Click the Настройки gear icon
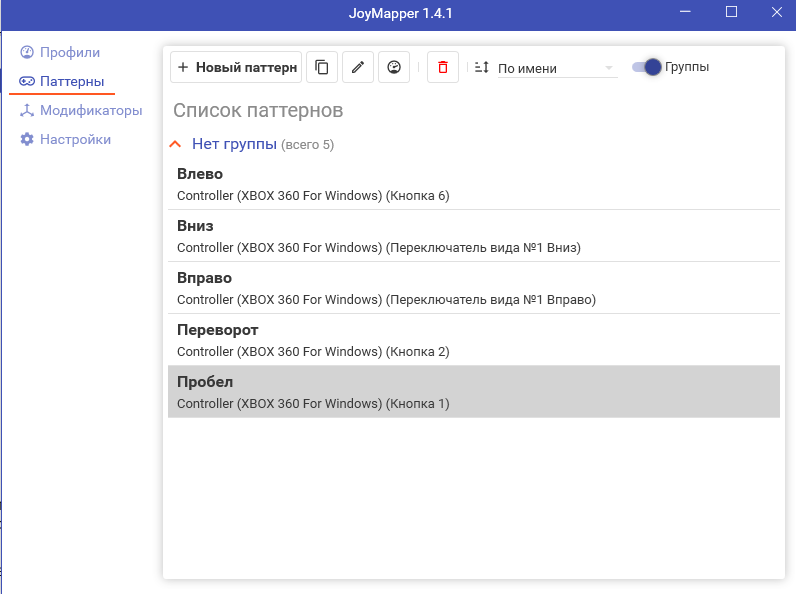The width and height of the screenshot is (796, 594). [27, 139]
